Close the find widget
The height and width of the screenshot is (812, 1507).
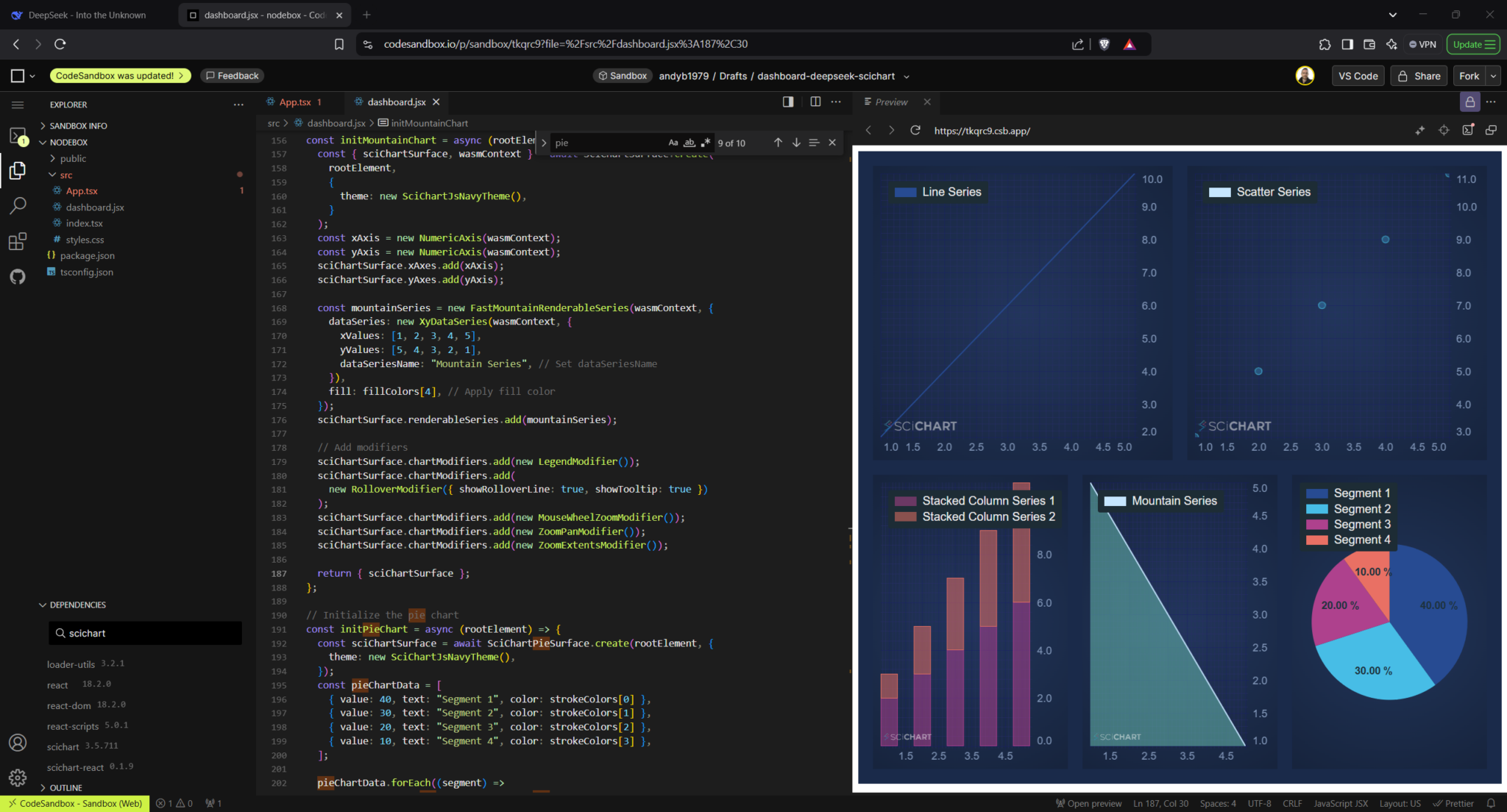(832, 143)
